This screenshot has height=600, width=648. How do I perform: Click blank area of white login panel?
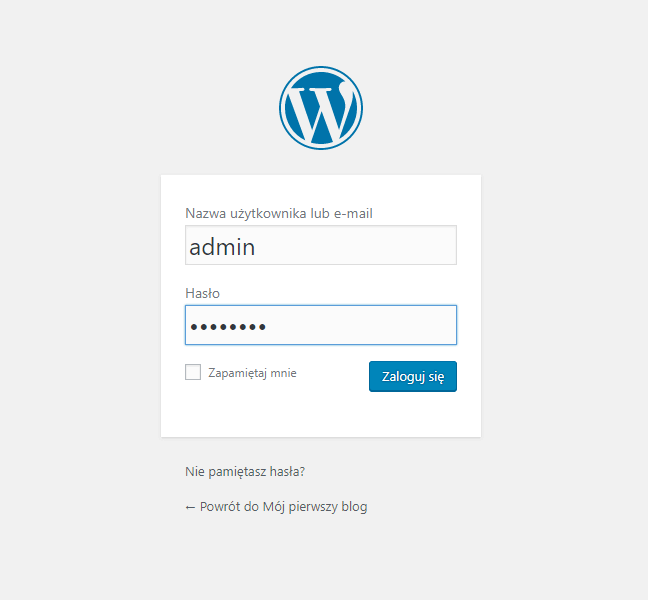click(321, 414)
